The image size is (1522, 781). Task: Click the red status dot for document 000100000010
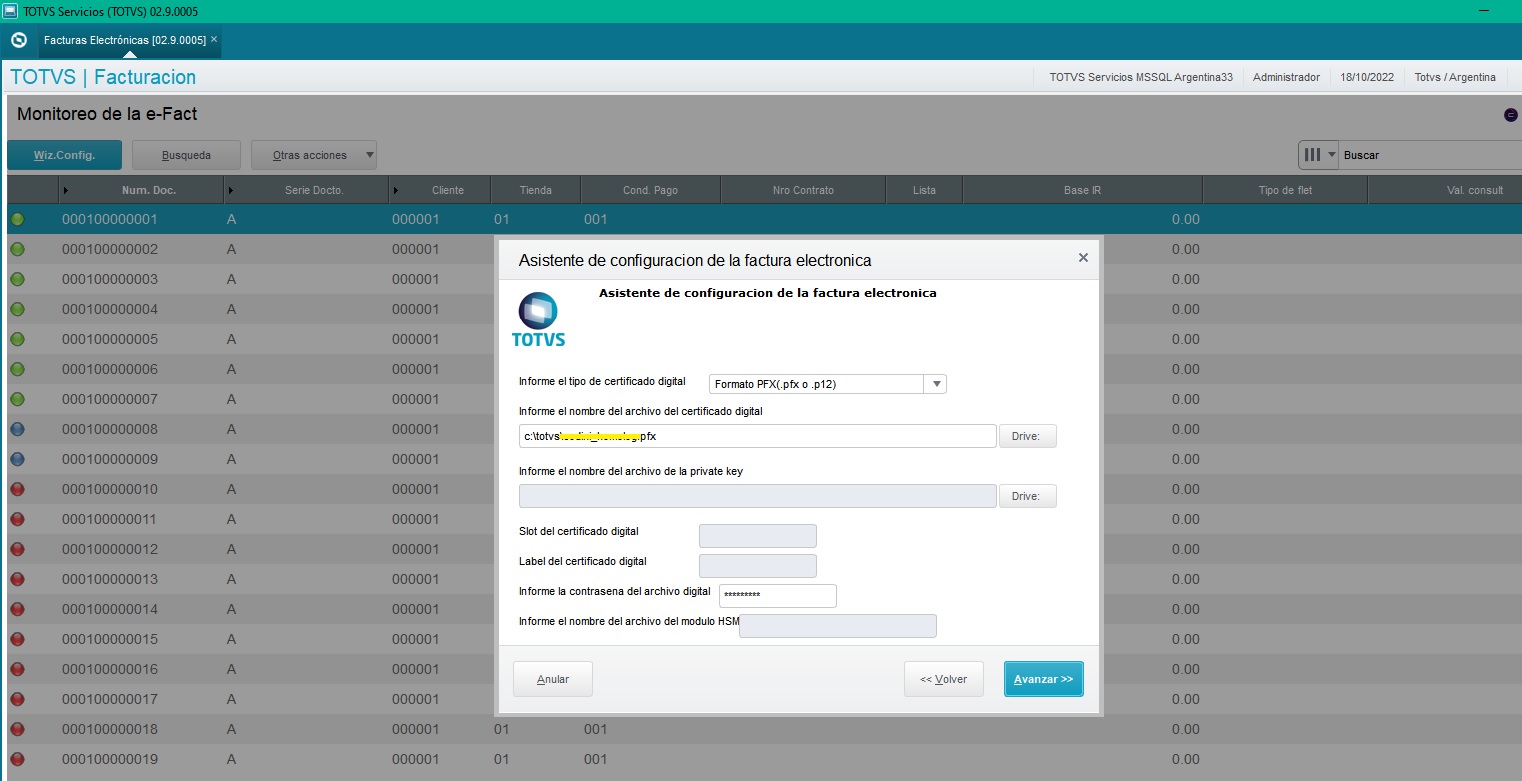[x=17, y=489]
